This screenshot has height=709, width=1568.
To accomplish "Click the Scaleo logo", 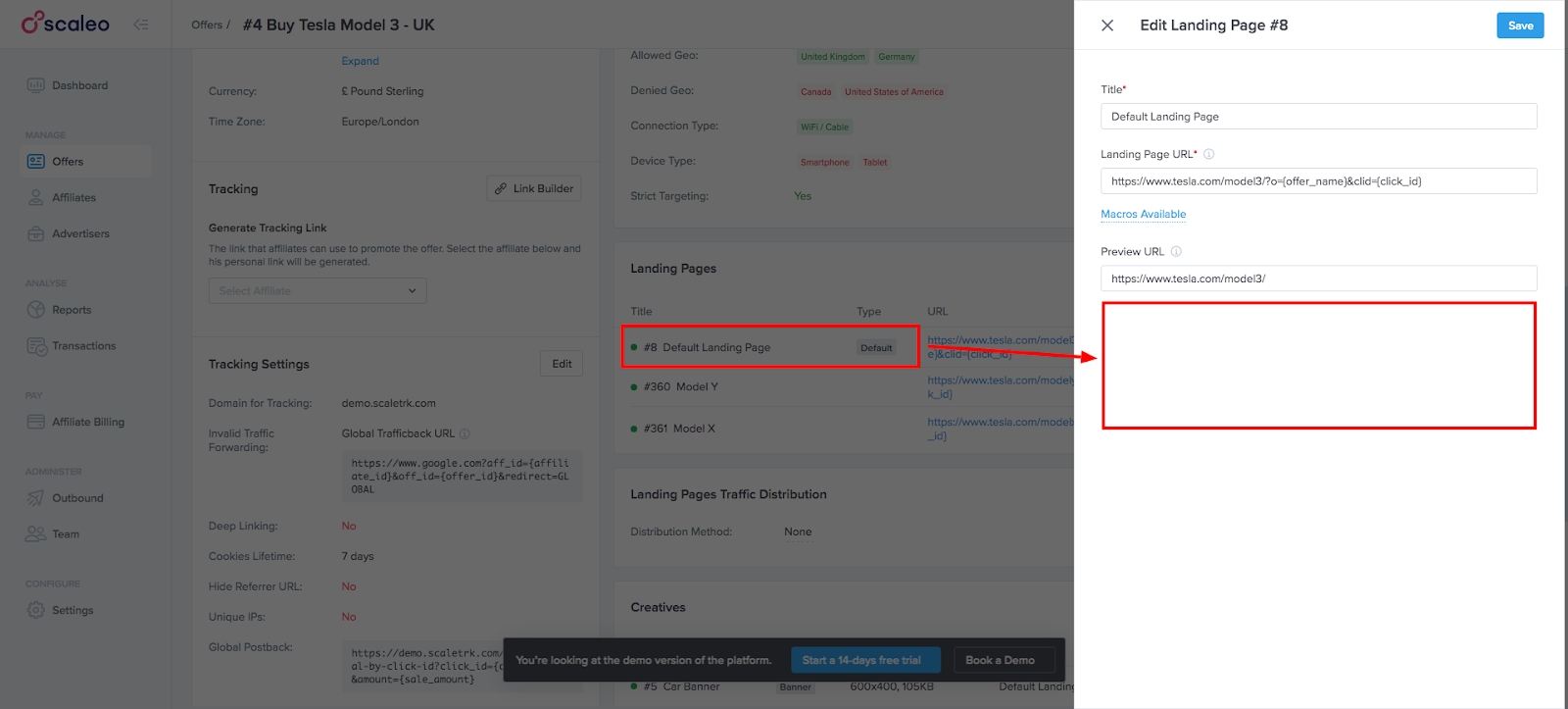I will pyautogui.click(x=66, y=23).
